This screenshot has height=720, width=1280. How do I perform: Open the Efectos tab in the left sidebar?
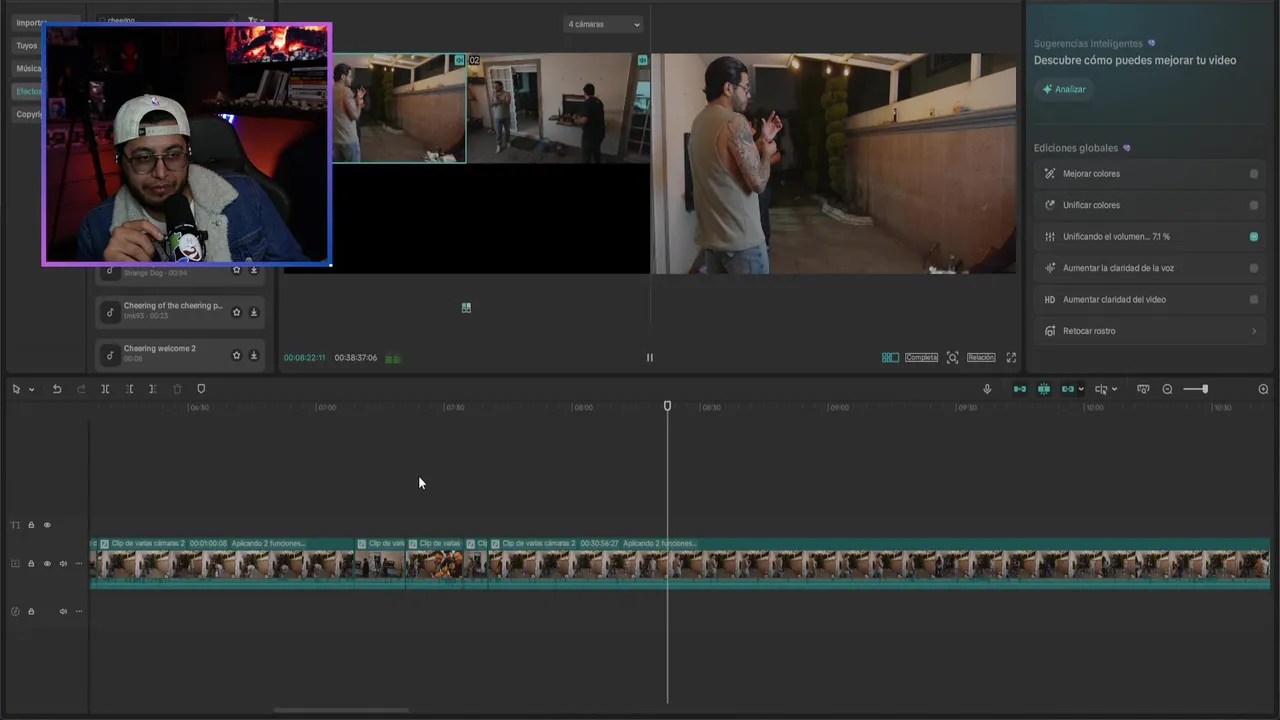pos(27,91)
